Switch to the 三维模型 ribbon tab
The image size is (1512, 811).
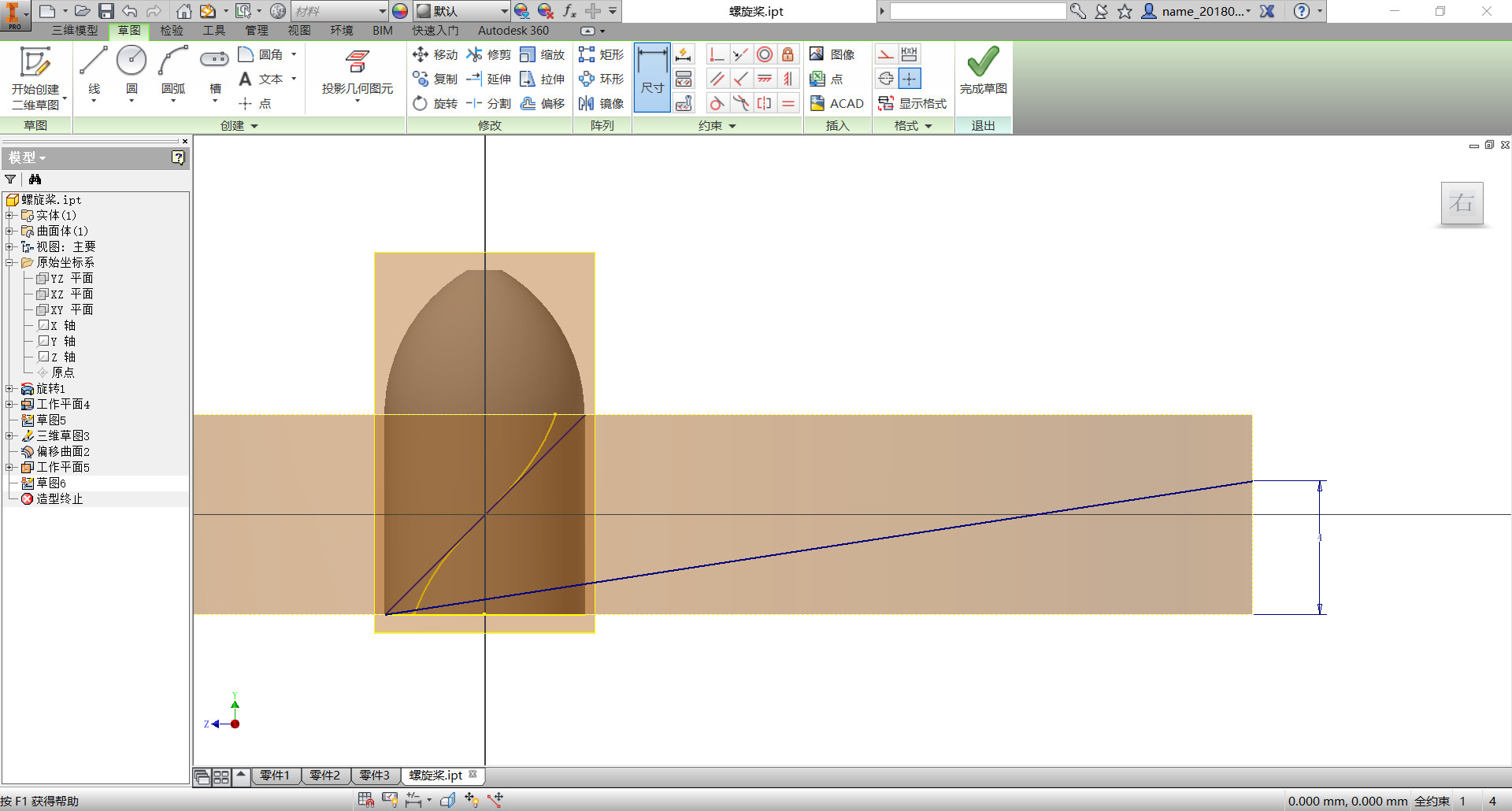[75, 30]
